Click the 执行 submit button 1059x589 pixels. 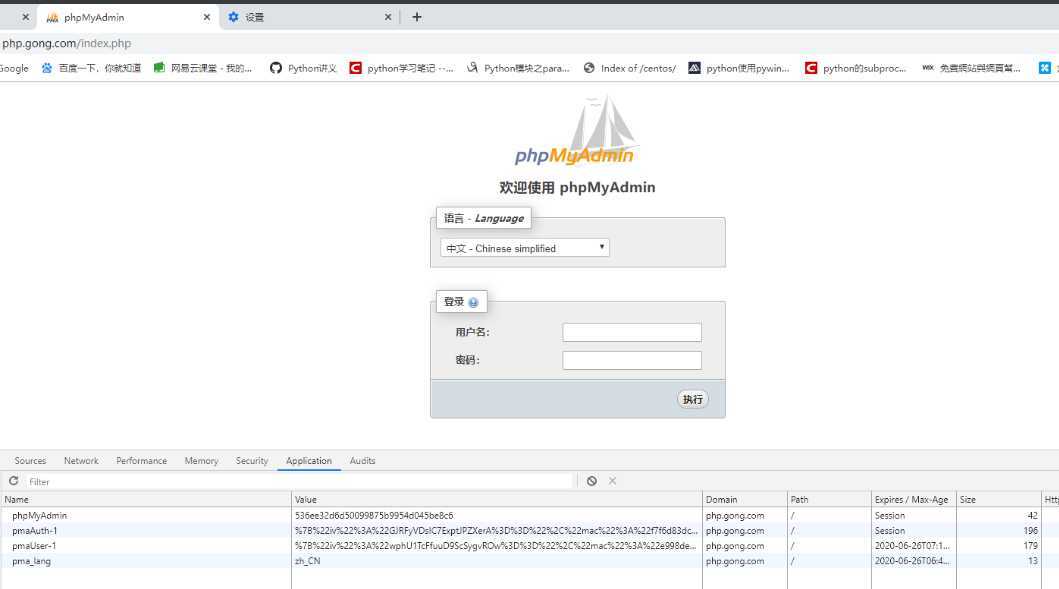(x=692, y=399)
